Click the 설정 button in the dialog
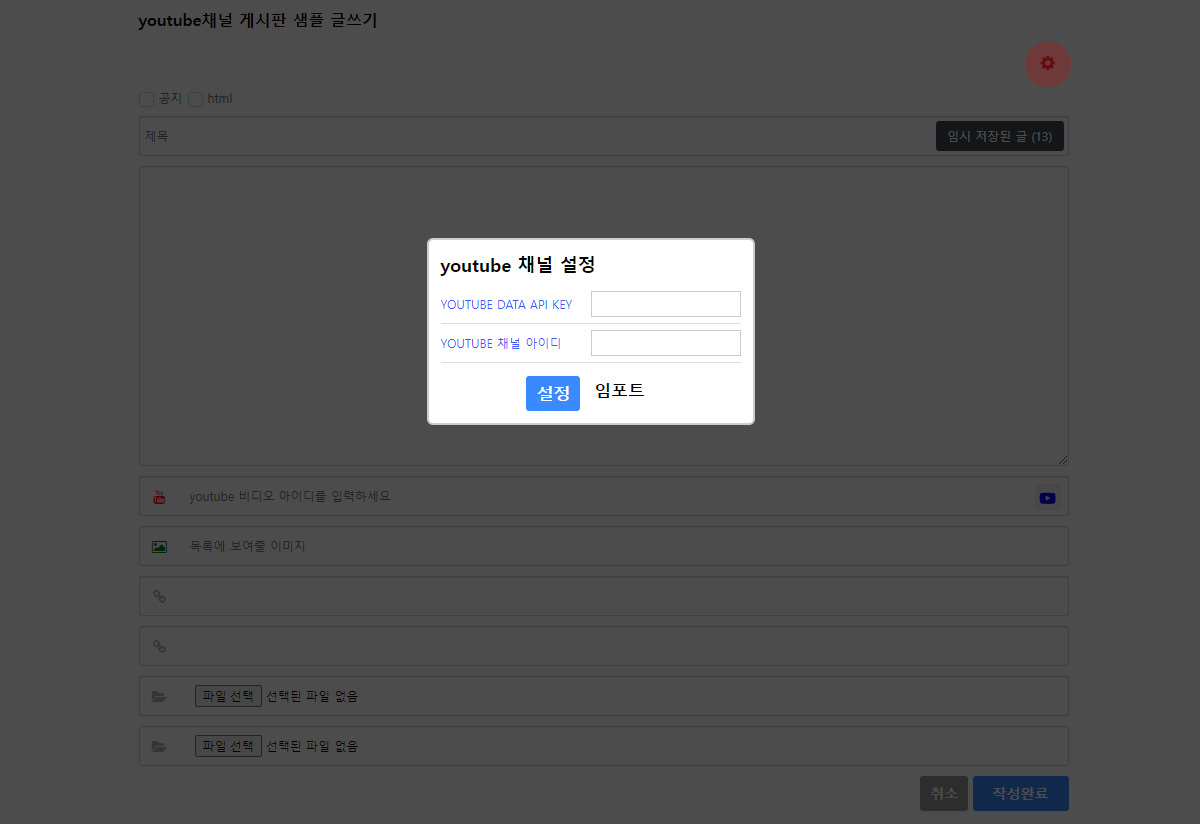Screen dimensions: 1200x824 [x=553, y=394]
